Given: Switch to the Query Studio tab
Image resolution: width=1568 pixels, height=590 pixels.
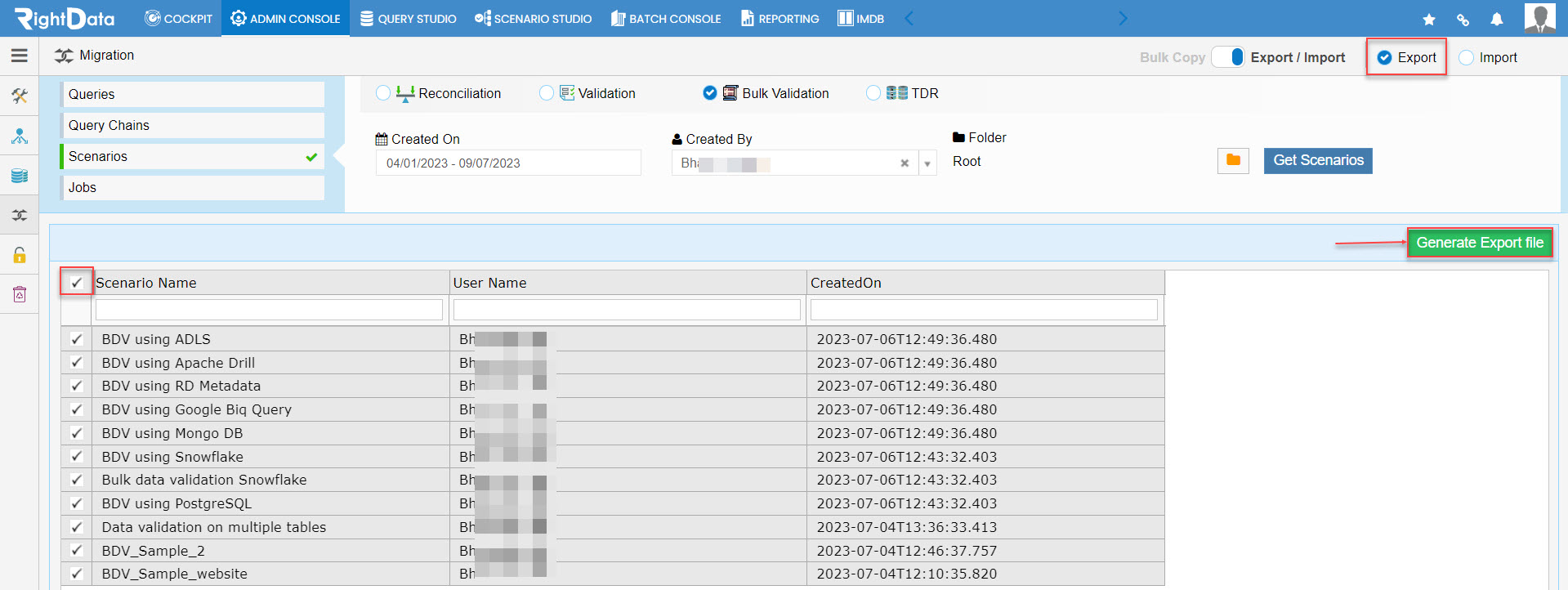Looking at the screenshot, I should [409, 18].
